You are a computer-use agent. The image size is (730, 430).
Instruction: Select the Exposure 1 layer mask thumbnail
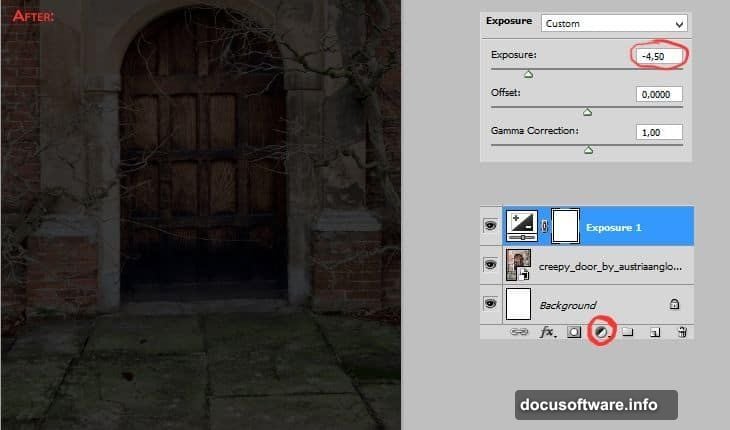pos(566,227)
